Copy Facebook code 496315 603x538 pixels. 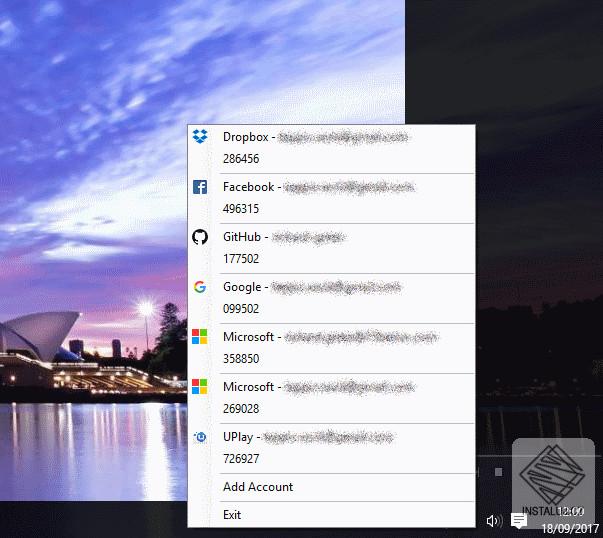pos(241,209)
